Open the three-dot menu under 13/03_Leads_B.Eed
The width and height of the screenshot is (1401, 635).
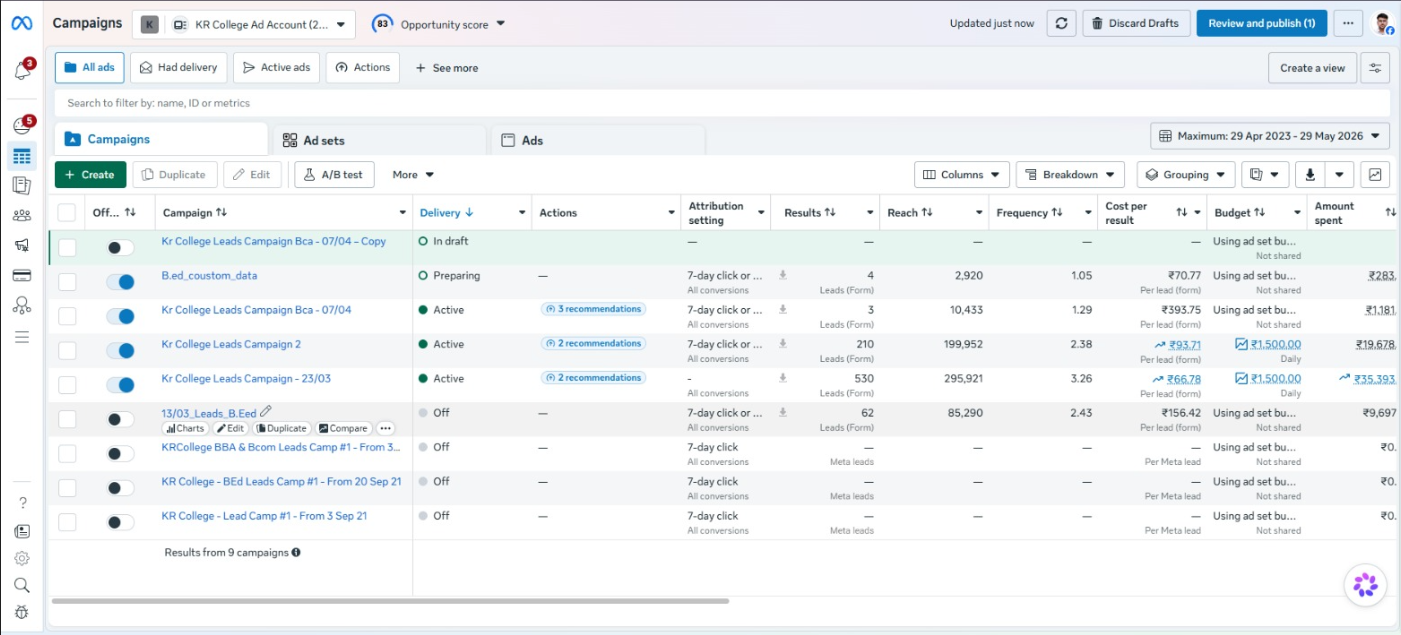(x=385, y=428)
